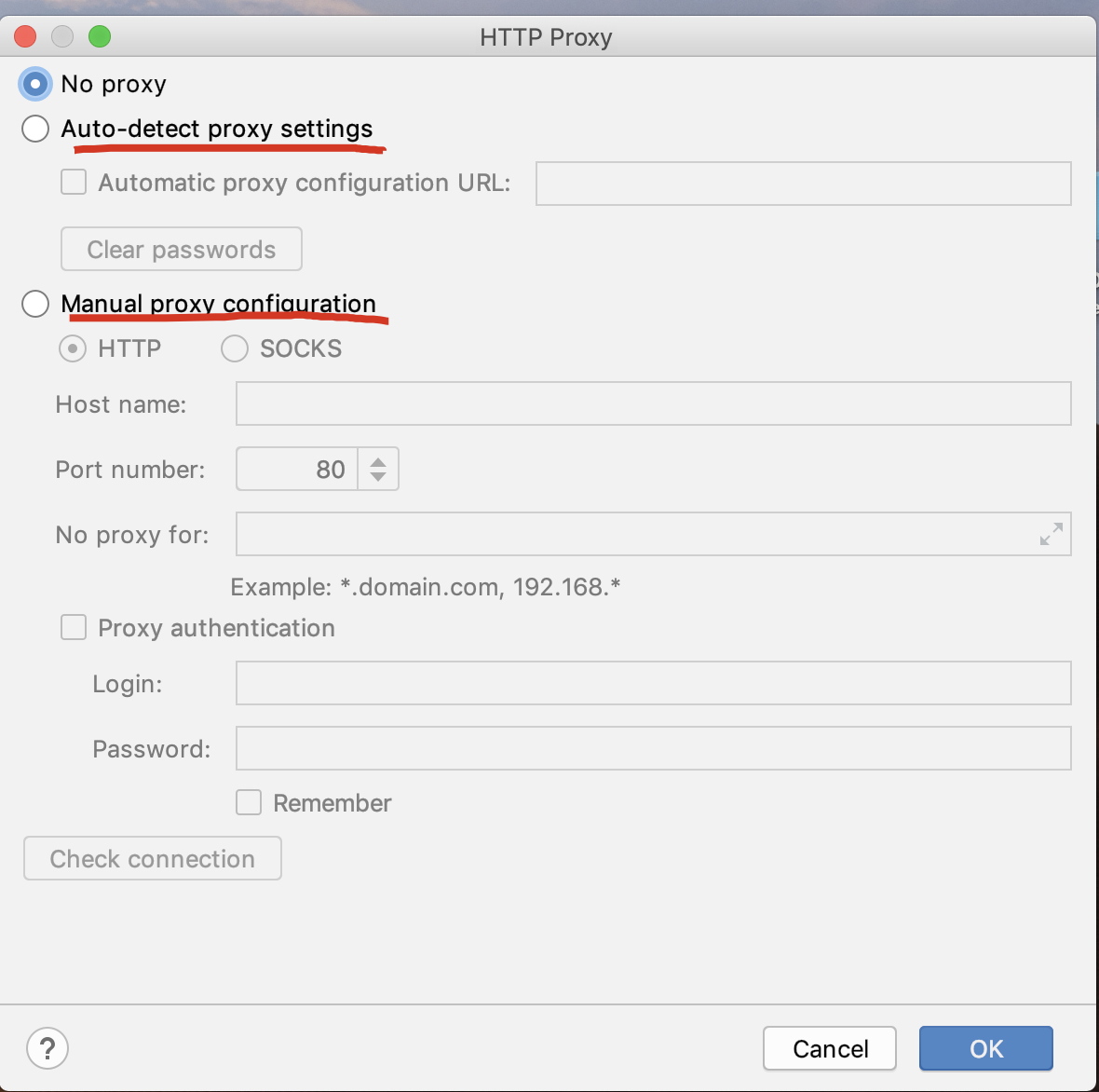Select the No proxy radio option
Screen dimensions: 1099x1092
coord(35,84)
